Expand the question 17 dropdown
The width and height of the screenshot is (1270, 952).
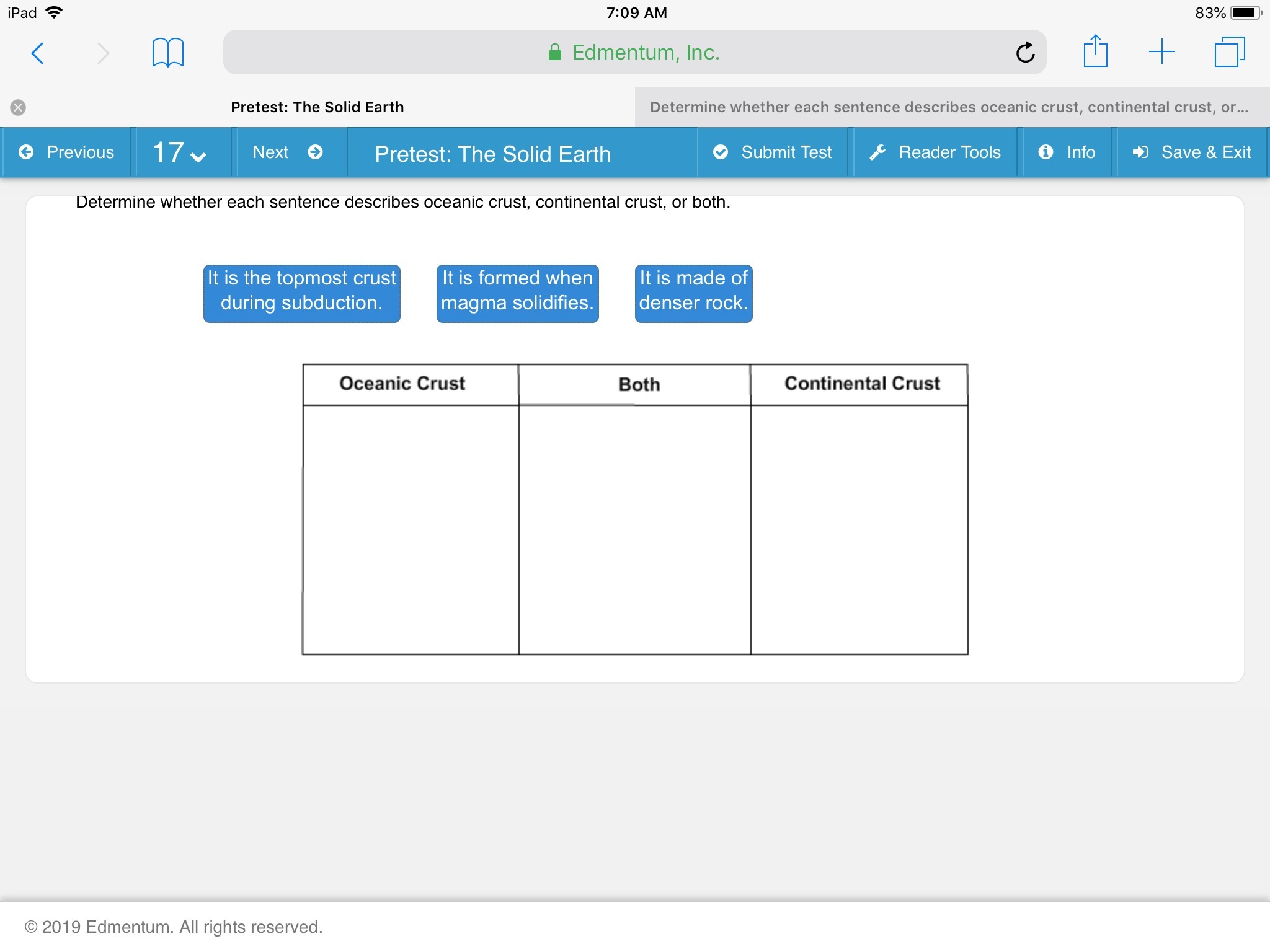tap(180, 152)
